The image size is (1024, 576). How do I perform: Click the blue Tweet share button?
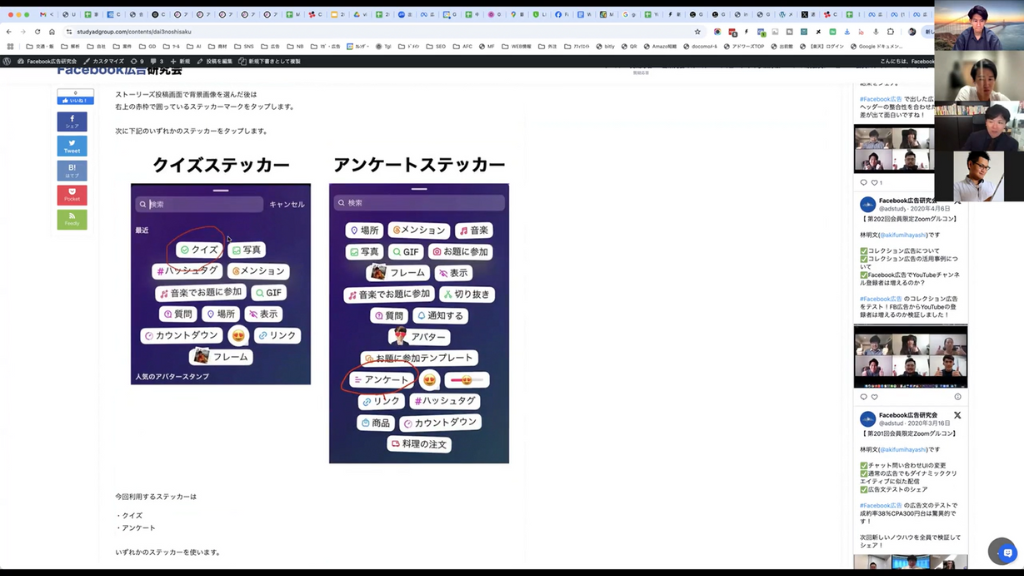tap(72, 146)
